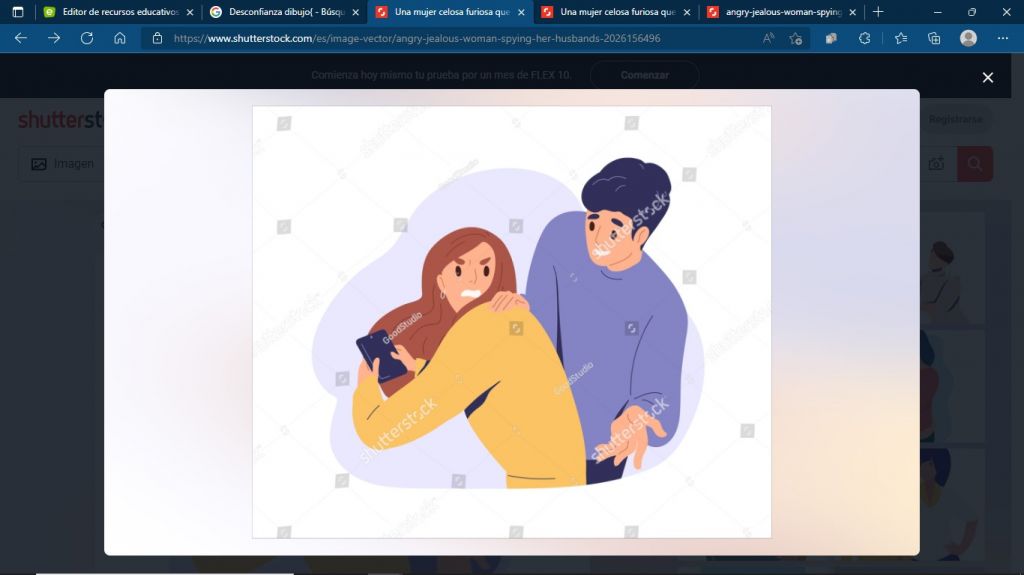Switch to the second Una mujer celosa tab
1024x575 pixels.
pyautogui.click(x=616, y=12)
